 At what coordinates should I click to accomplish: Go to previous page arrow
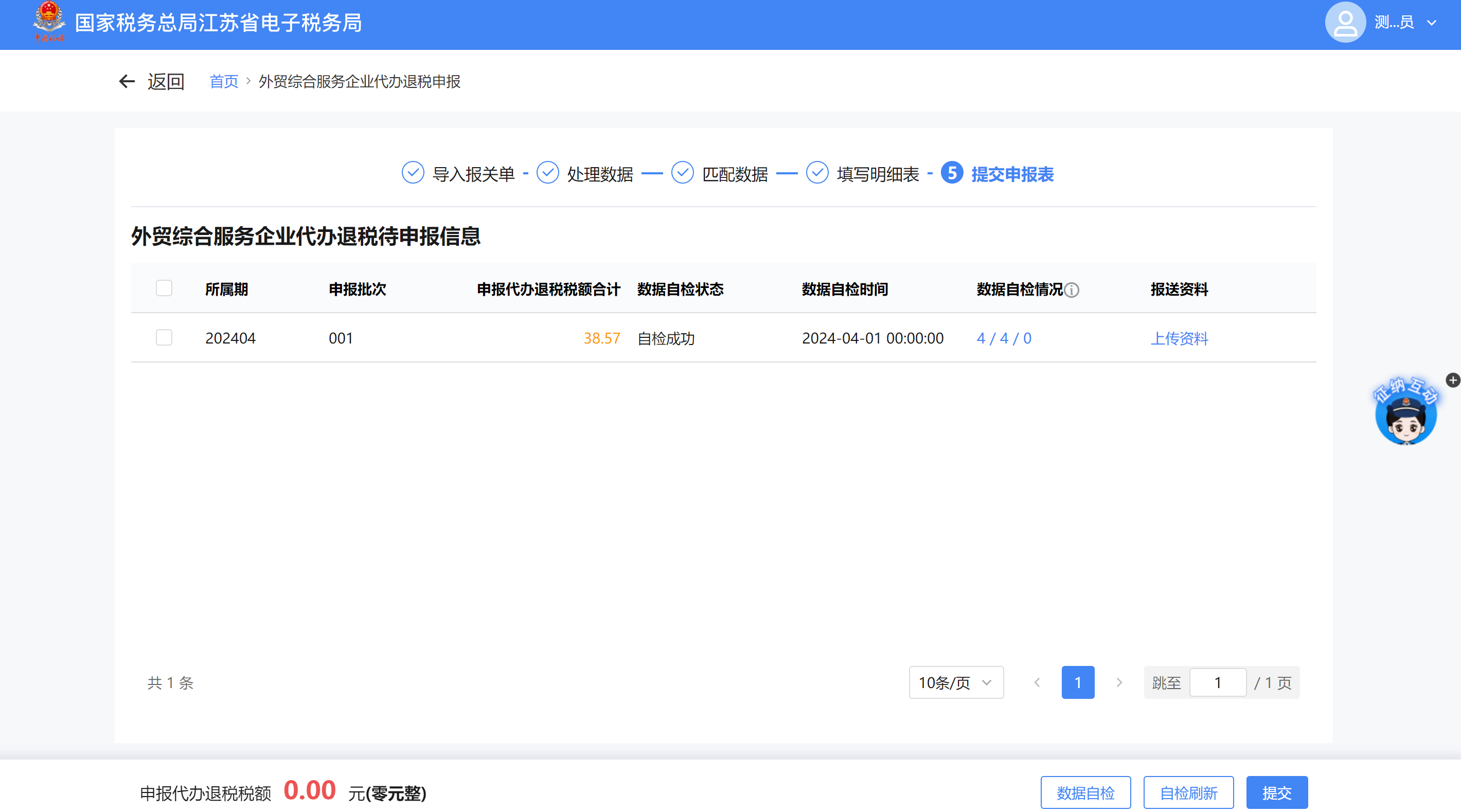point(1037,683)
